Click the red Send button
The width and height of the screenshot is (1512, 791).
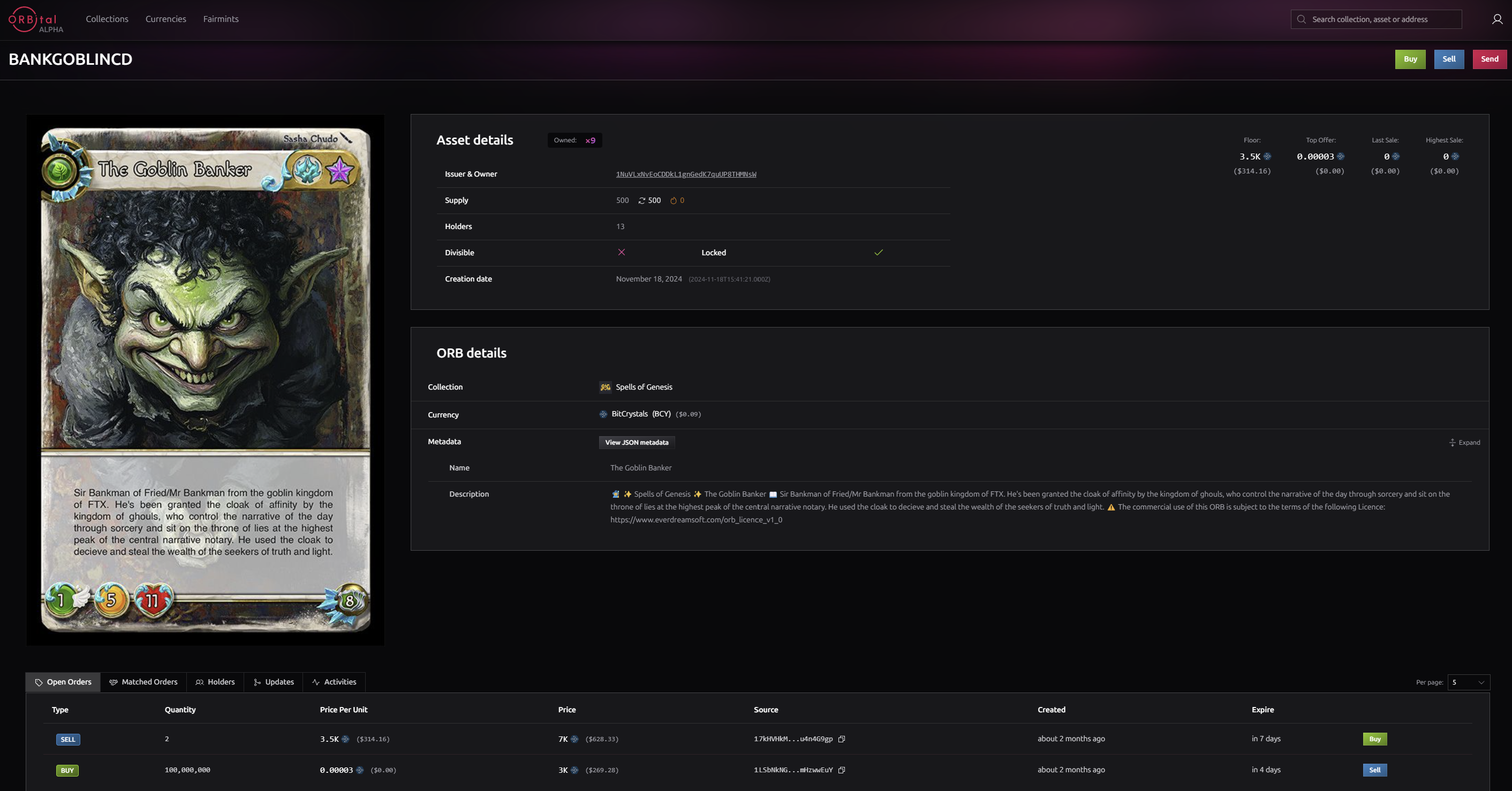(1490, 59)
